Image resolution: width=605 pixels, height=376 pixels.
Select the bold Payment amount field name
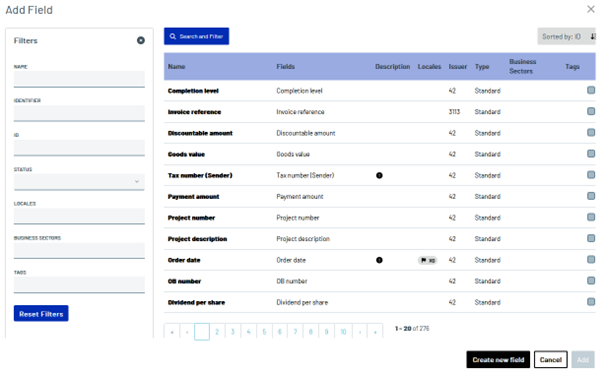pos(194,197)
